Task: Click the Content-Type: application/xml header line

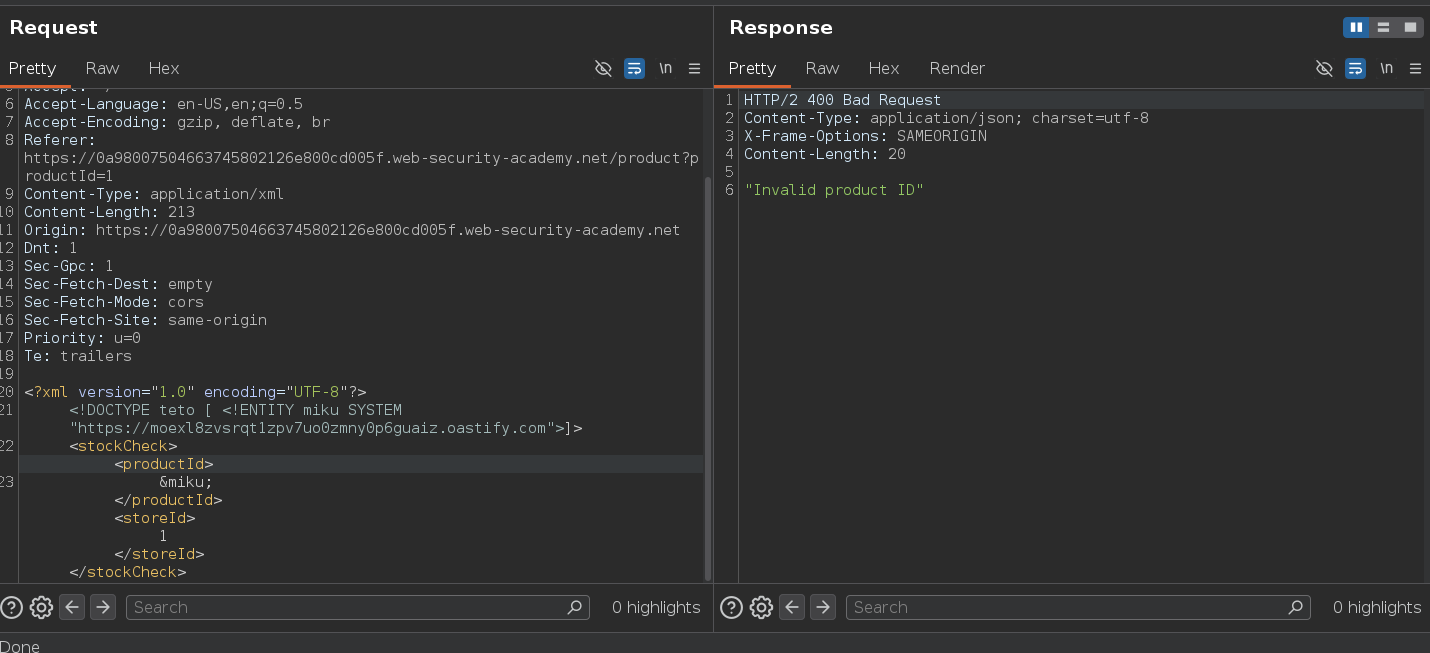Action: [x=154, y=194]
